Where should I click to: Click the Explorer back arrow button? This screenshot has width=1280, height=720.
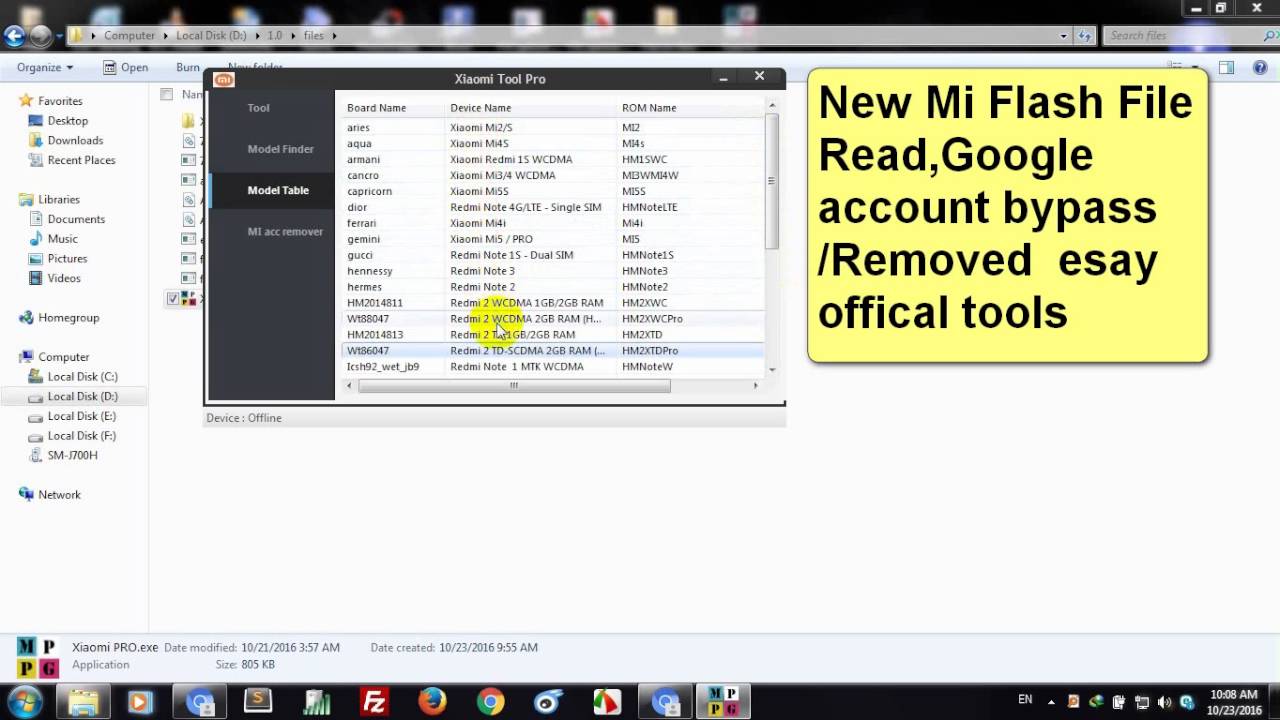(14, 36)
